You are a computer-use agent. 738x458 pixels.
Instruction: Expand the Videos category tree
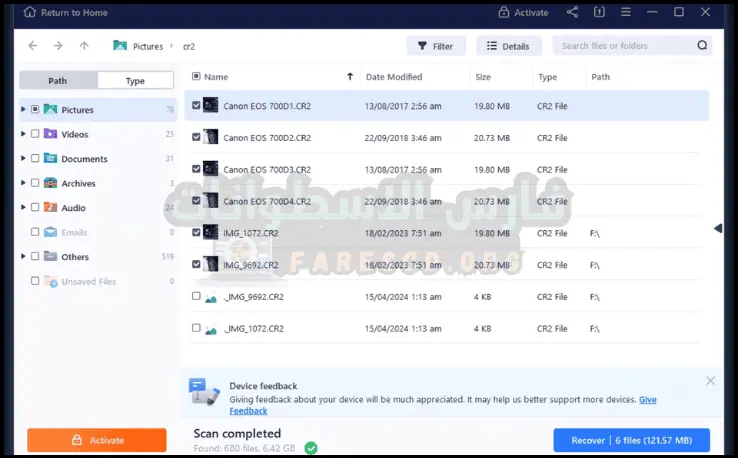[23, 134]
